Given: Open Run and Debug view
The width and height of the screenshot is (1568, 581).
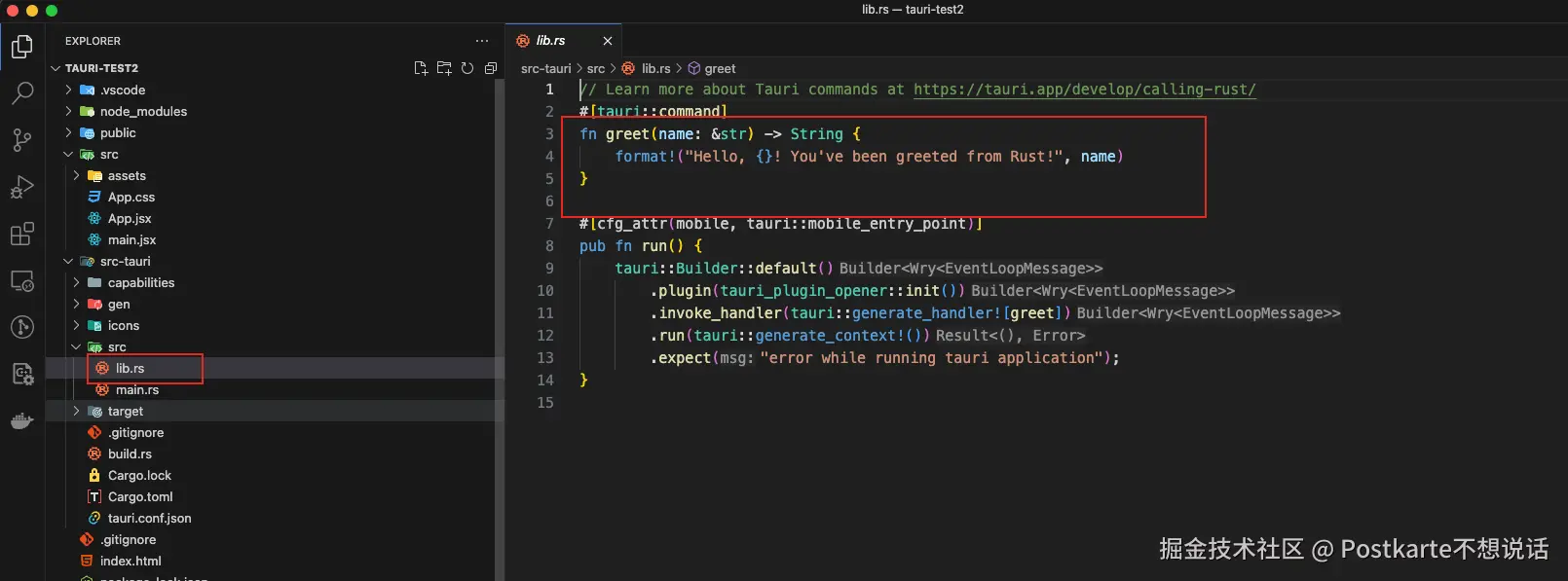Looking at the screenshot, I should click(x=21, y=187).
